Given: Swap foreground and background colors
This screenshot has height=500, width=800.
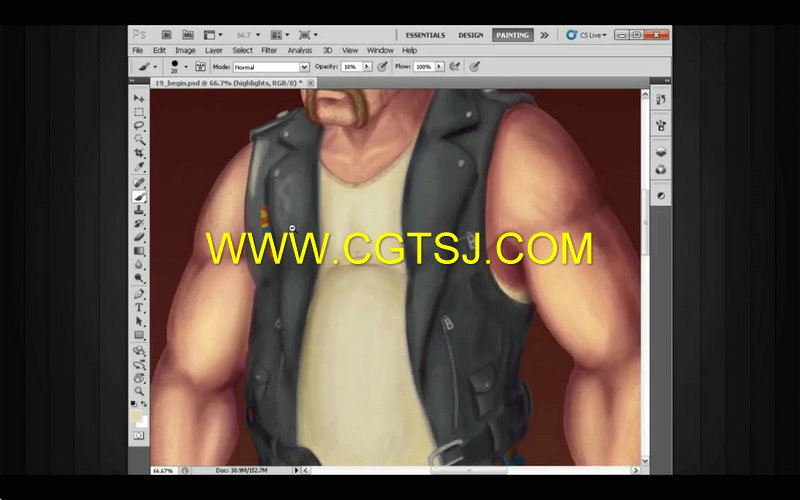Looking at the screenshot, I should pos(144,404).
